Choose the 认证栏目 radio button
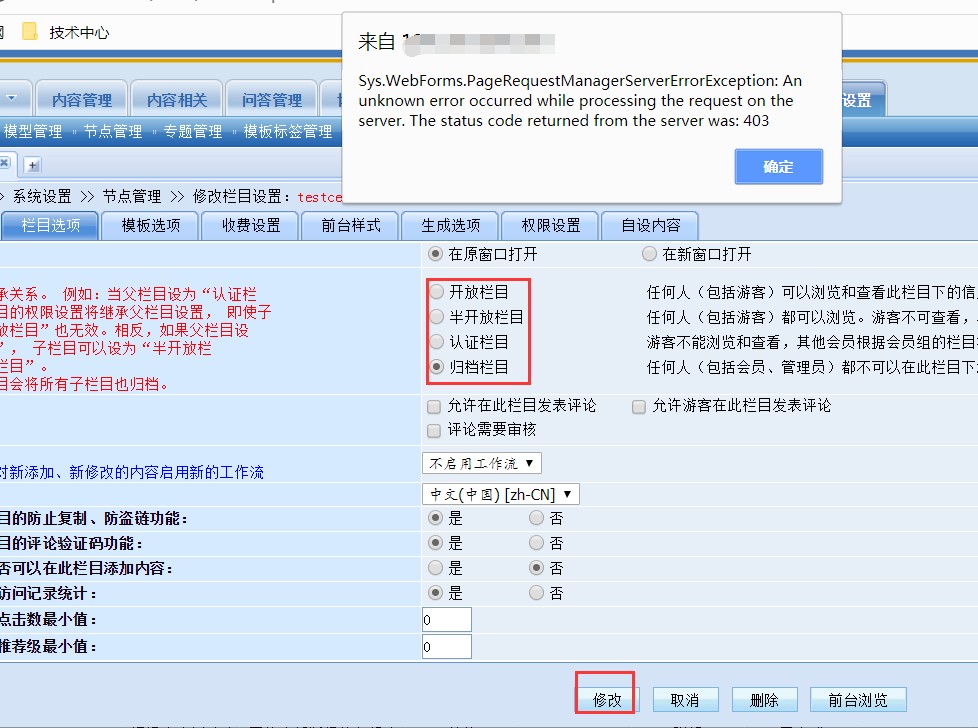Screen dimensions: 978x728 pos(437,342)
